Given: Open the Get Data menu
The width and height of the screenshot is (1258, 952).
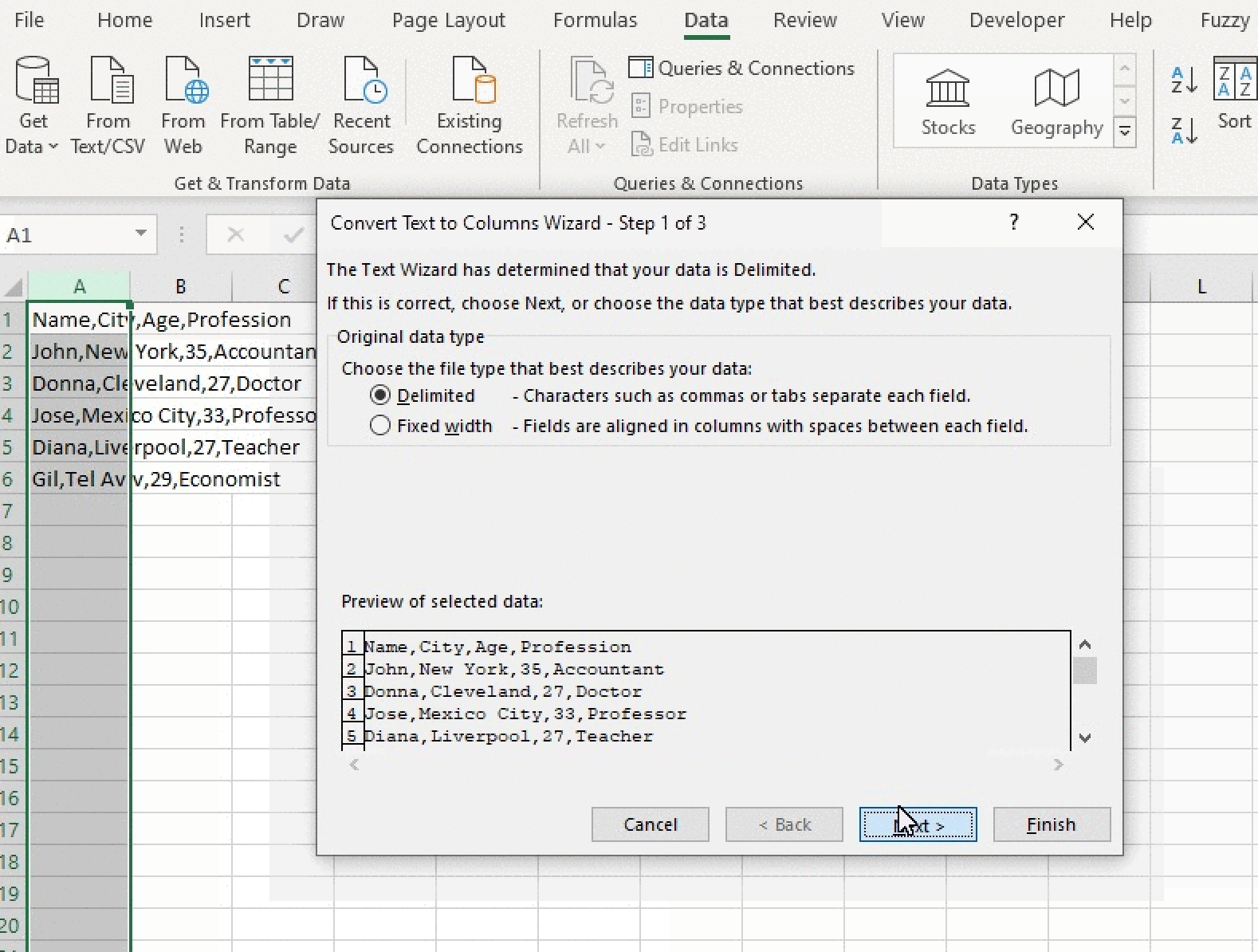Looking at the screenshot, I should (32, 105).
